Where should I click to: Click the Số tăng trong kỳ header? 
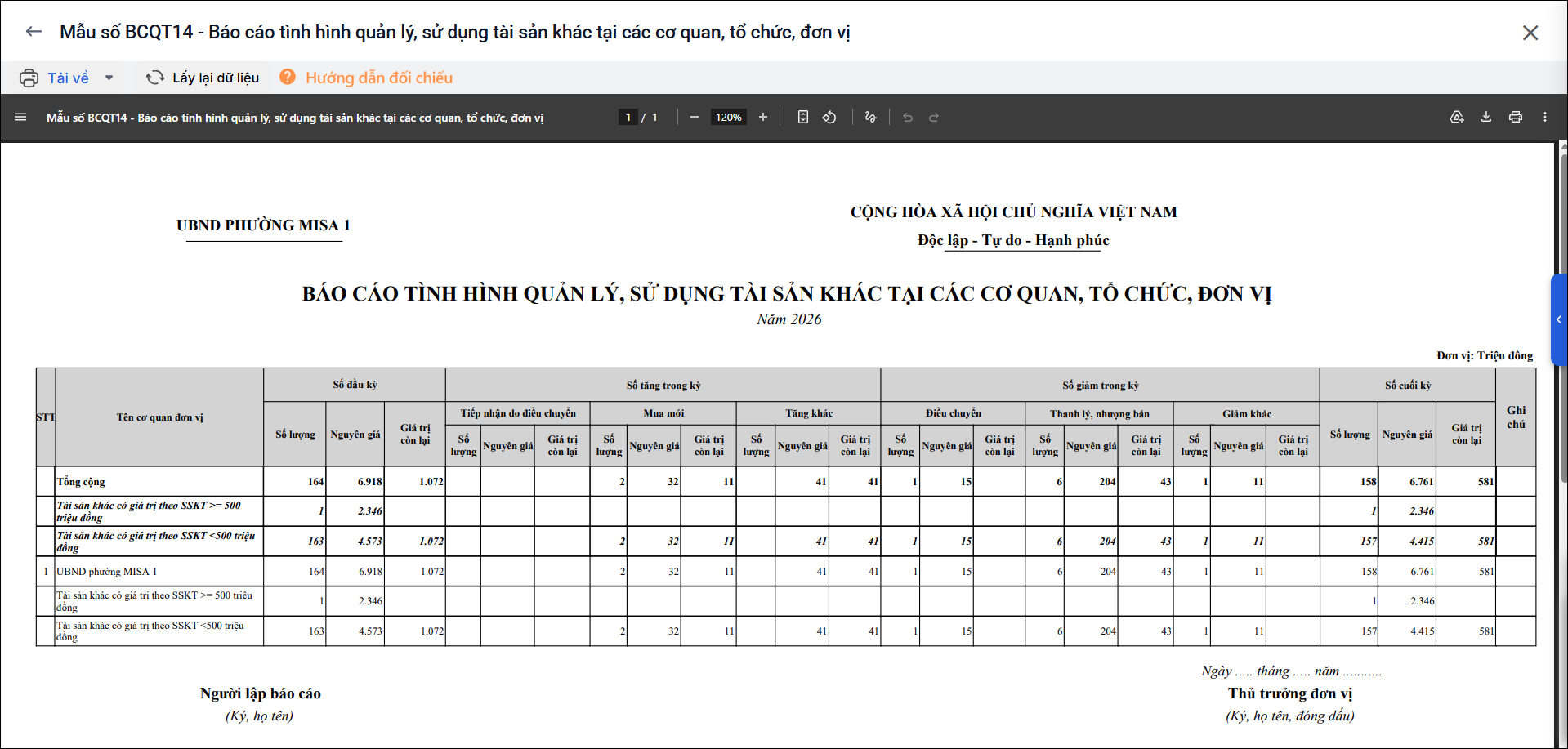[x=663, y=386]
